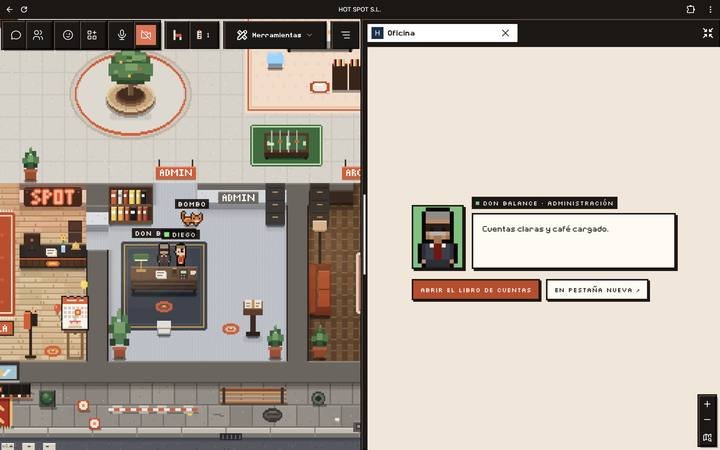Click the battery counter icon
Viewport: 720px width, 450px height.
203,35
